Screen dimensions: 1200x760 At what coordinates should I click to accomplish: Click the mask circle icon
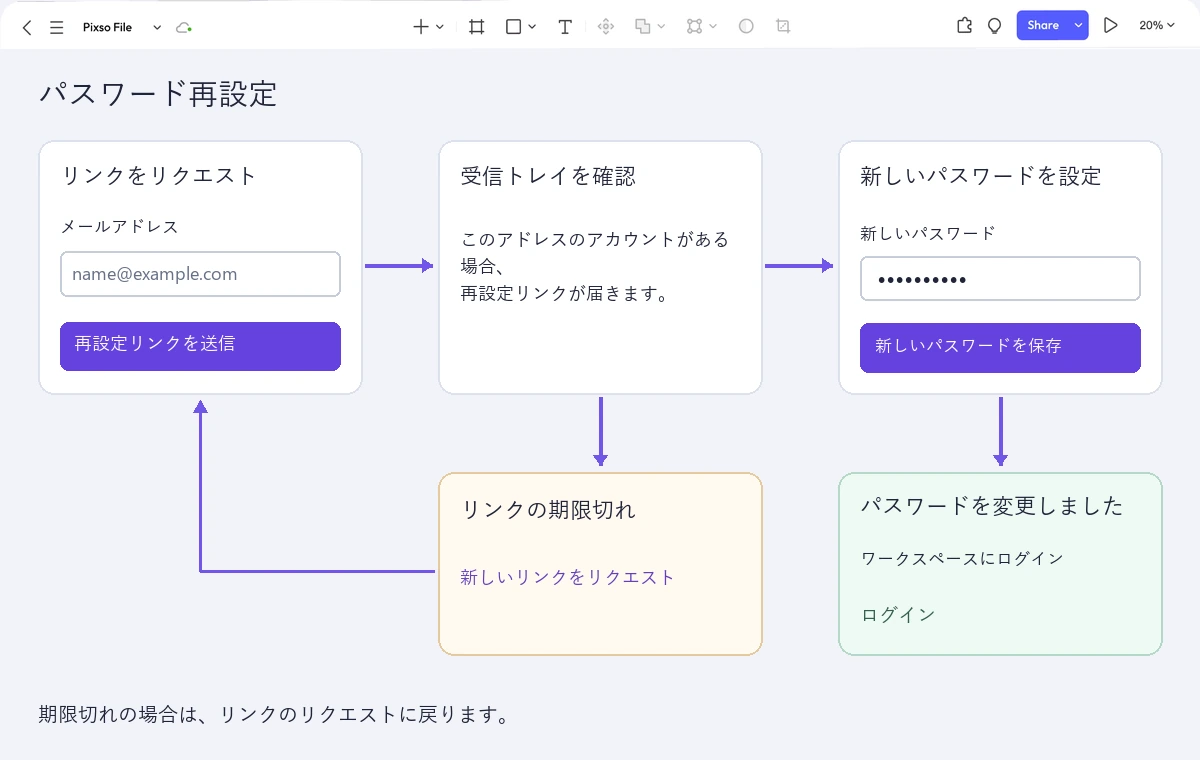click(x=746, y=27)
